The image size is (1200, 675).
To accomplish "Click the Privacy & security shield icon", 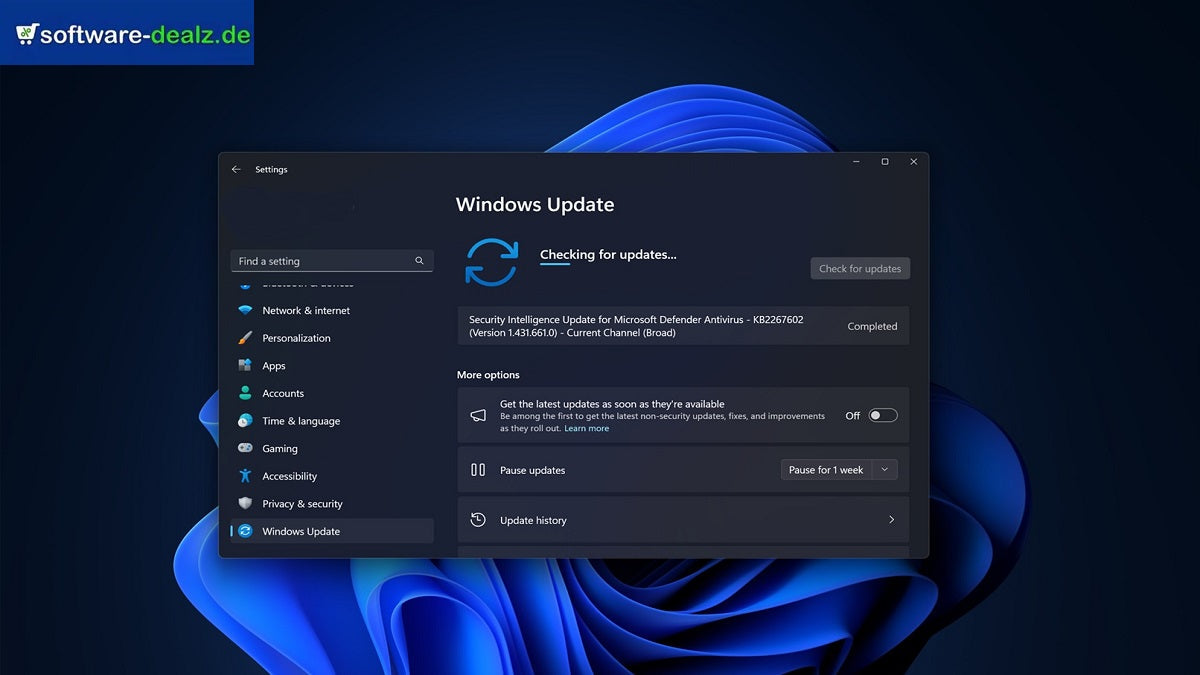I will 246,503.
